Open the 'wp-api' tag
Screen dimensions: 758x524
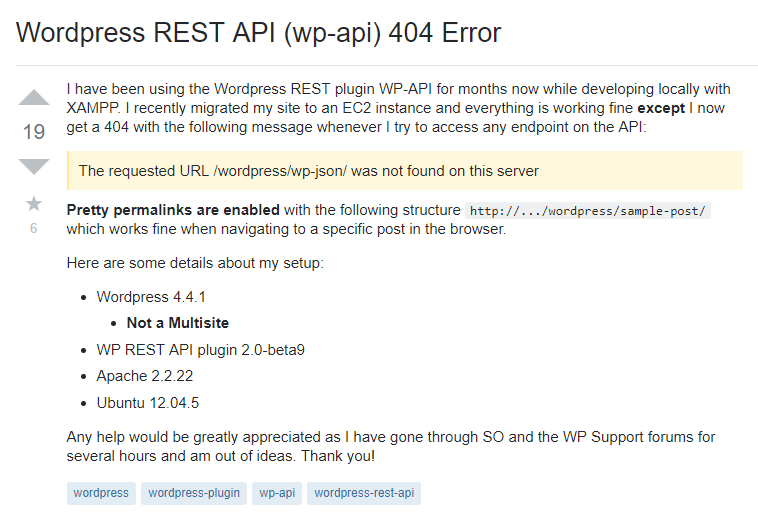(277, 493)
